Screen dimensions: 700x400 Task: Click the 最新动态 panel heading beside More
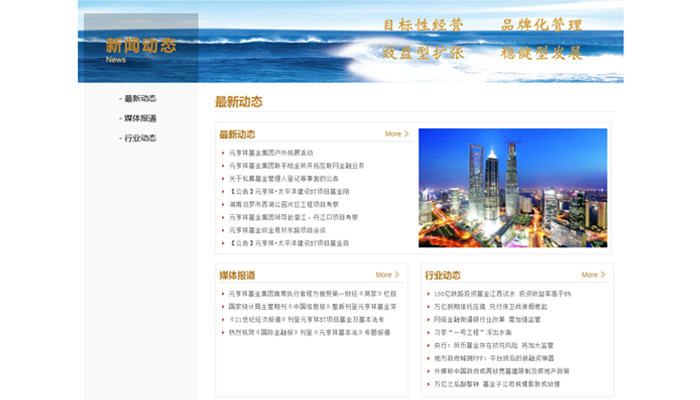(237, 134)
